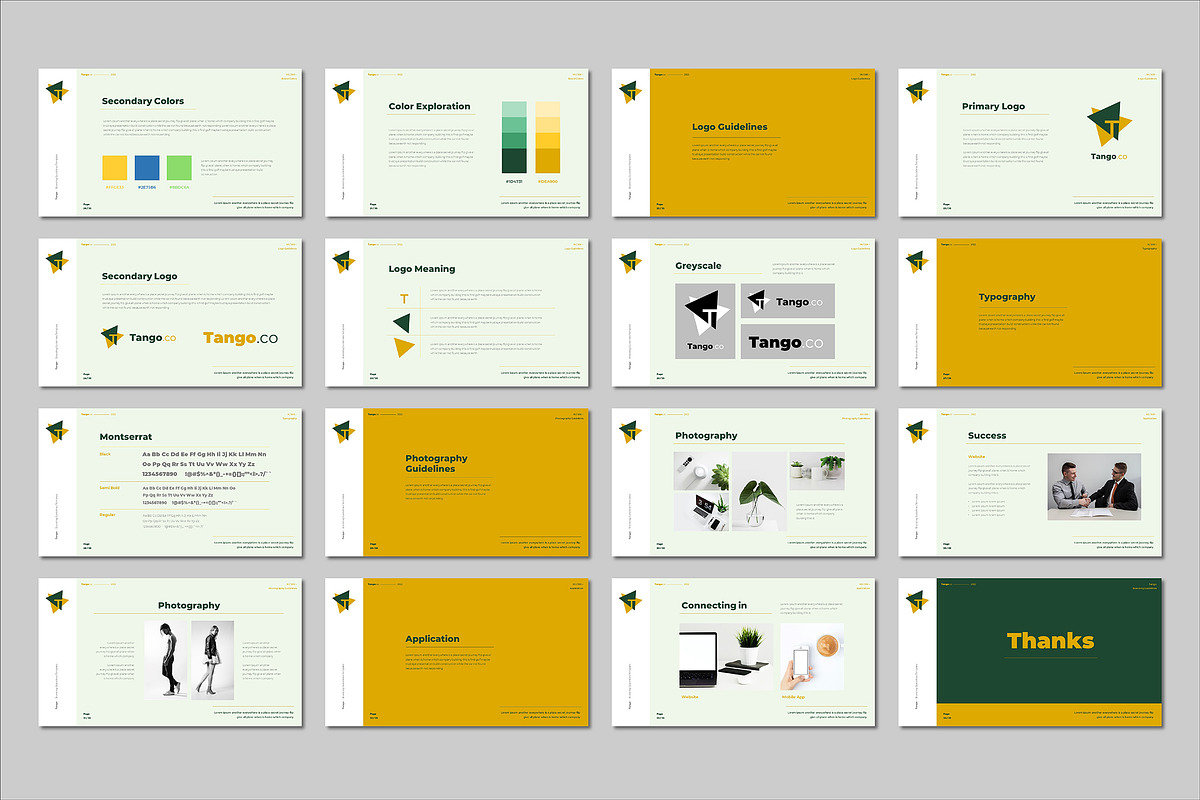1200x800 pixels.
Task: Click the large leaf plant photo on Photography slide
Action: [759, 491]
